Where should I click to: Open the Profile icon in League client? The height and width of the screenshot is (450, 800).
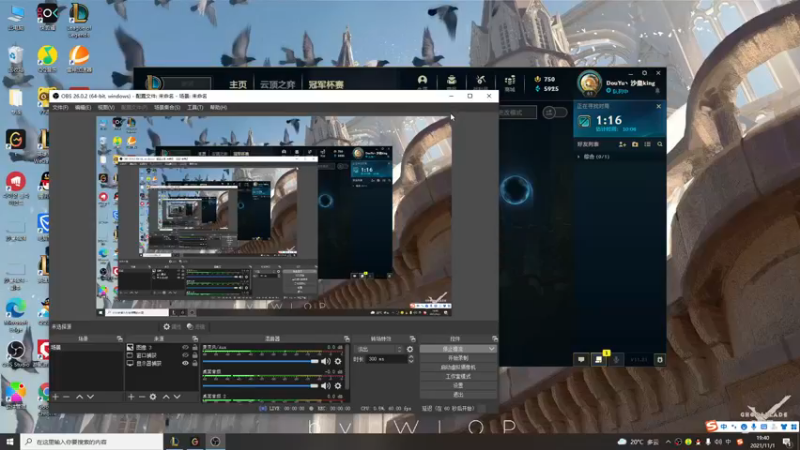[x=422, y=82]
